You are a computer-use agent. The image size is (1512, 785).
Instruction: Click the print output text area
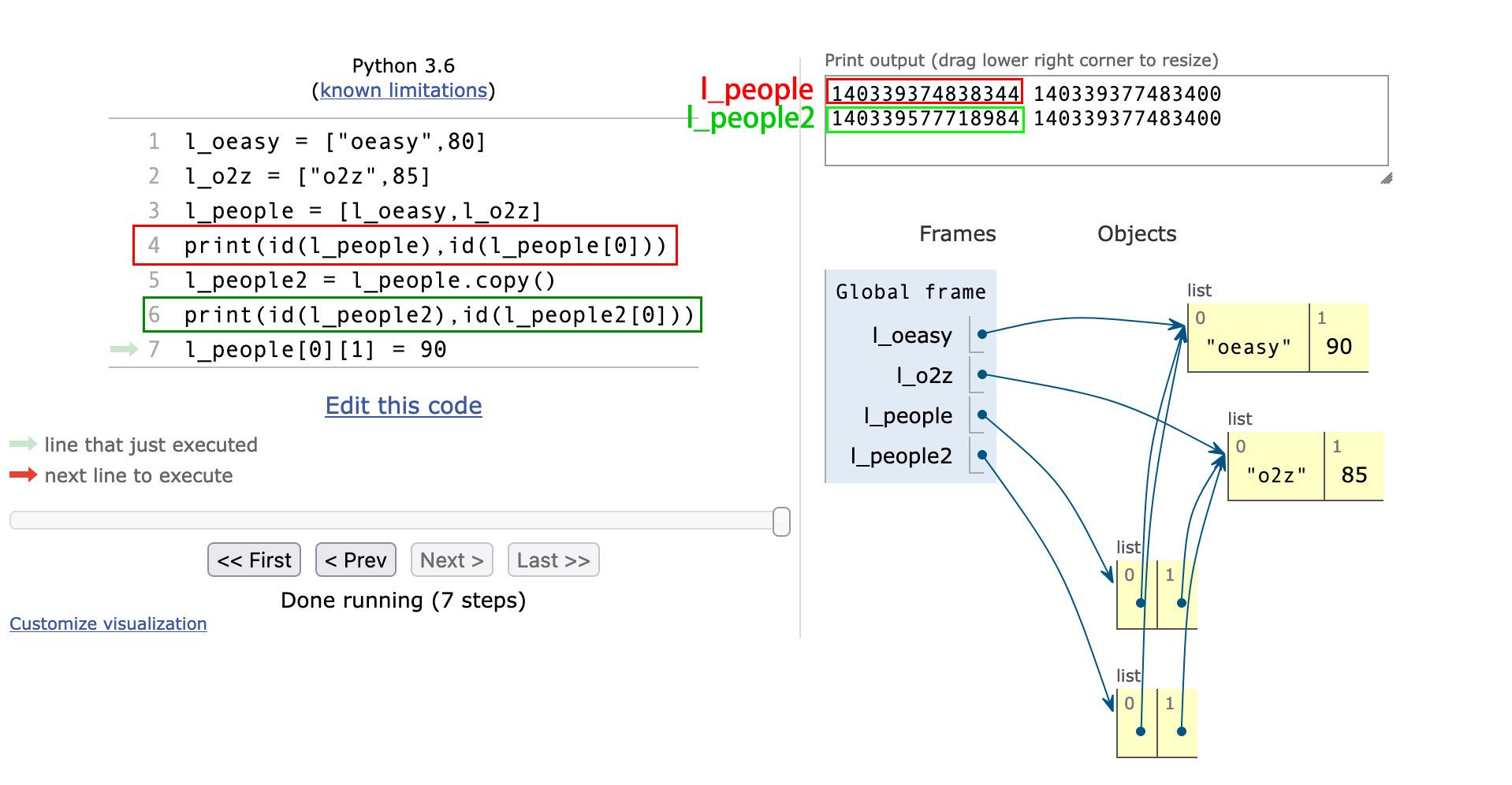1106,121
